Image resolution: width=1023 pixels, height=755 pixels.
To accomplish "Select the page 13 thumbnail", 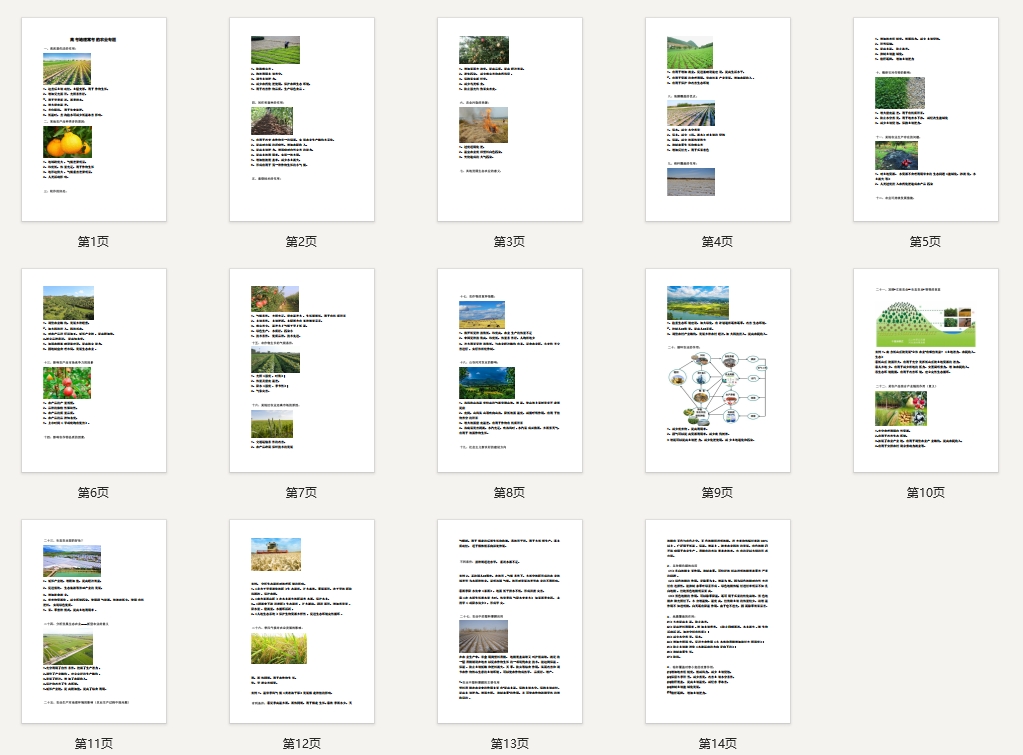I will tap(510, 622).
